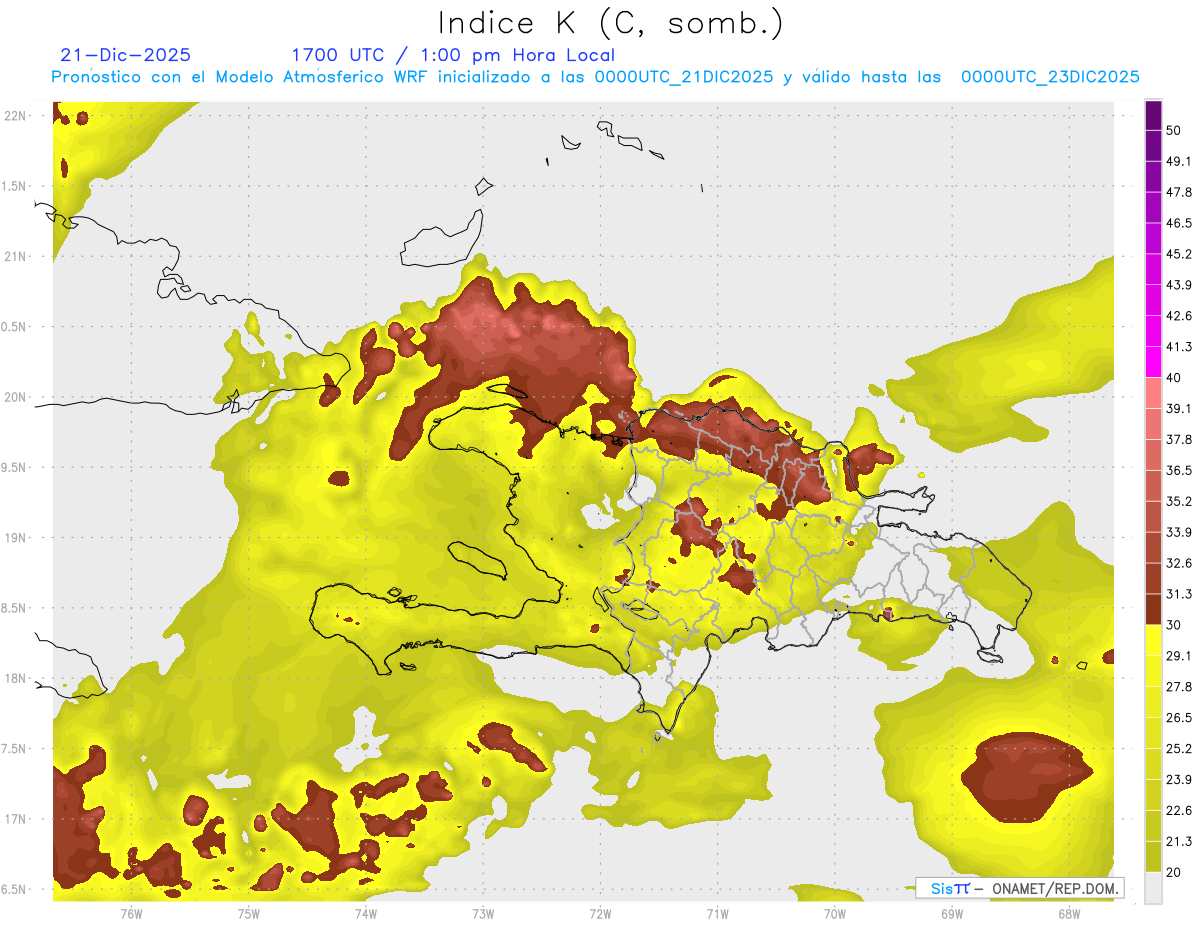Click the colorbar label '35.2'

pos(1179,501)
